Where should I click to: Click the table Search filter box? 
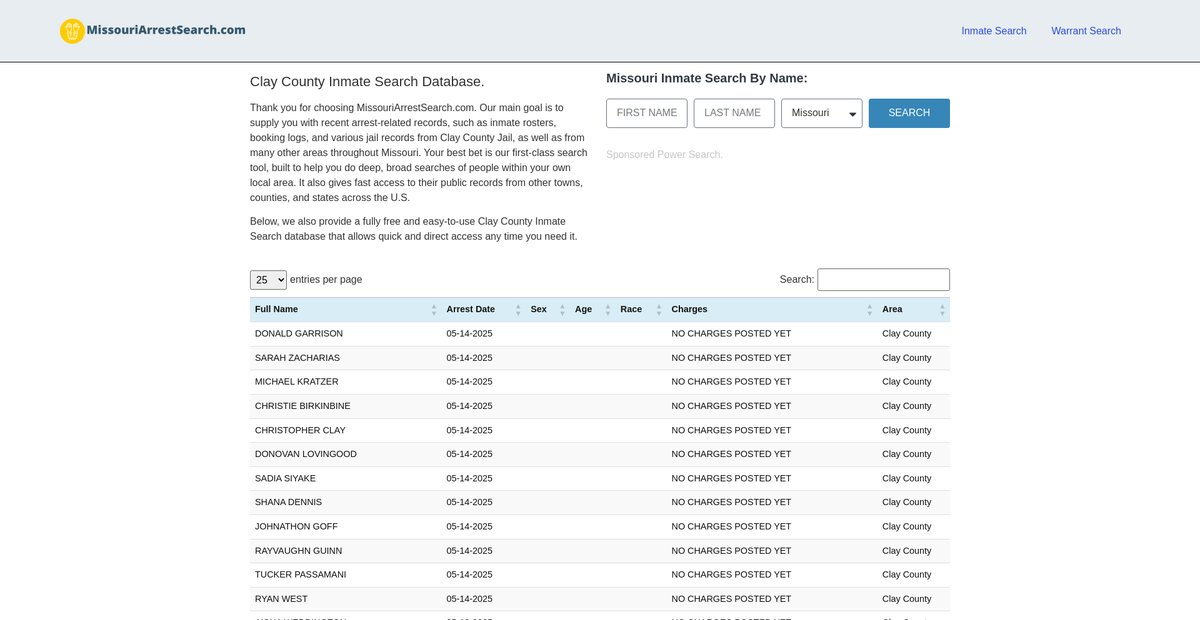pyautogui.click(x=883, y=280)
